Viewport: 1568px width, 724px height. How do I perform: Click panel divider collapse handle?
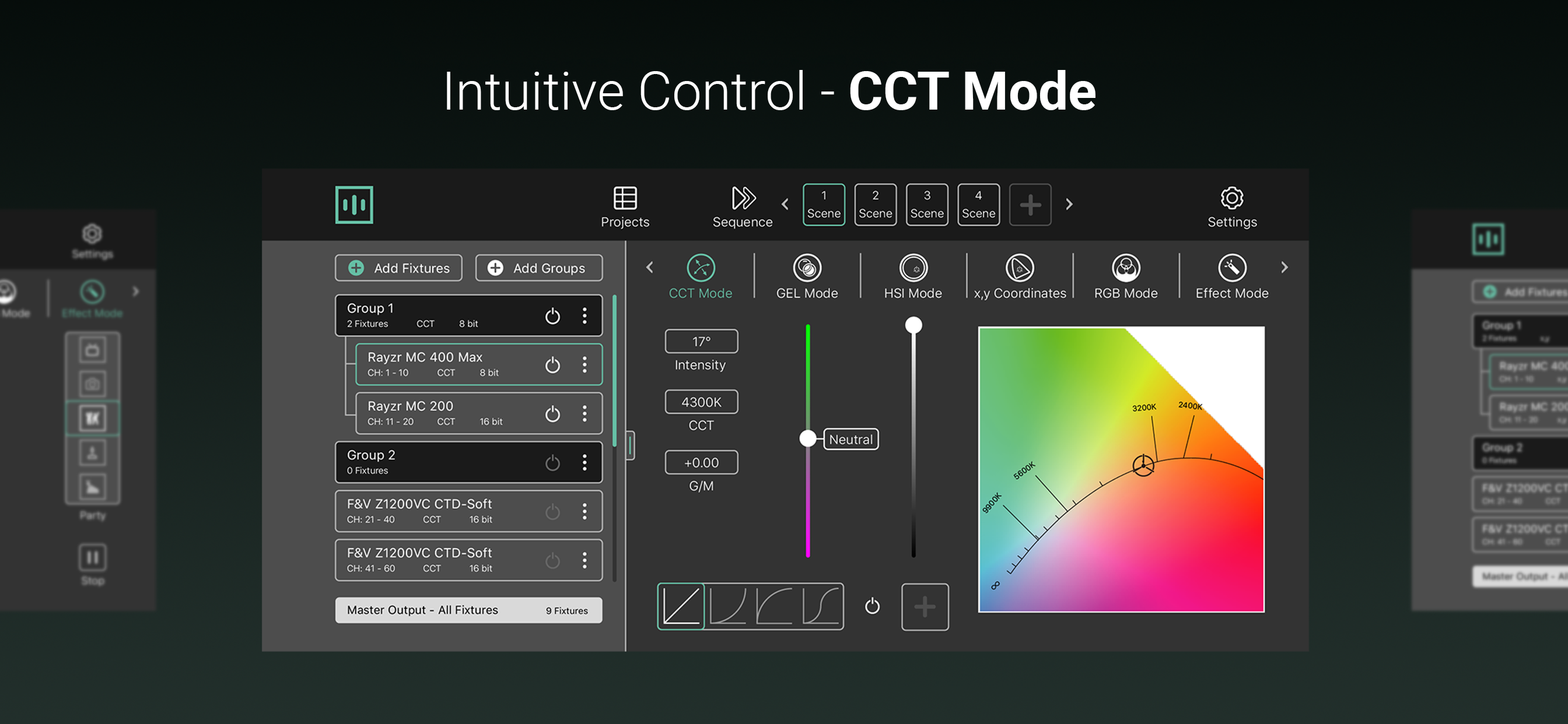(630, 445)
